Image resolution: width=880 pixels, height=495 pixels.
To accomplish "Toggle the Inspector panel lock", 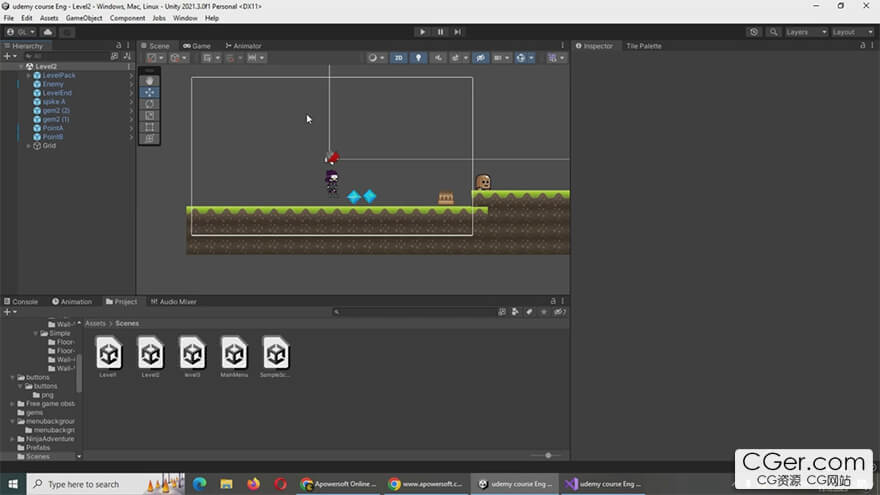I will pyautogui.click(x=863, y=45).
